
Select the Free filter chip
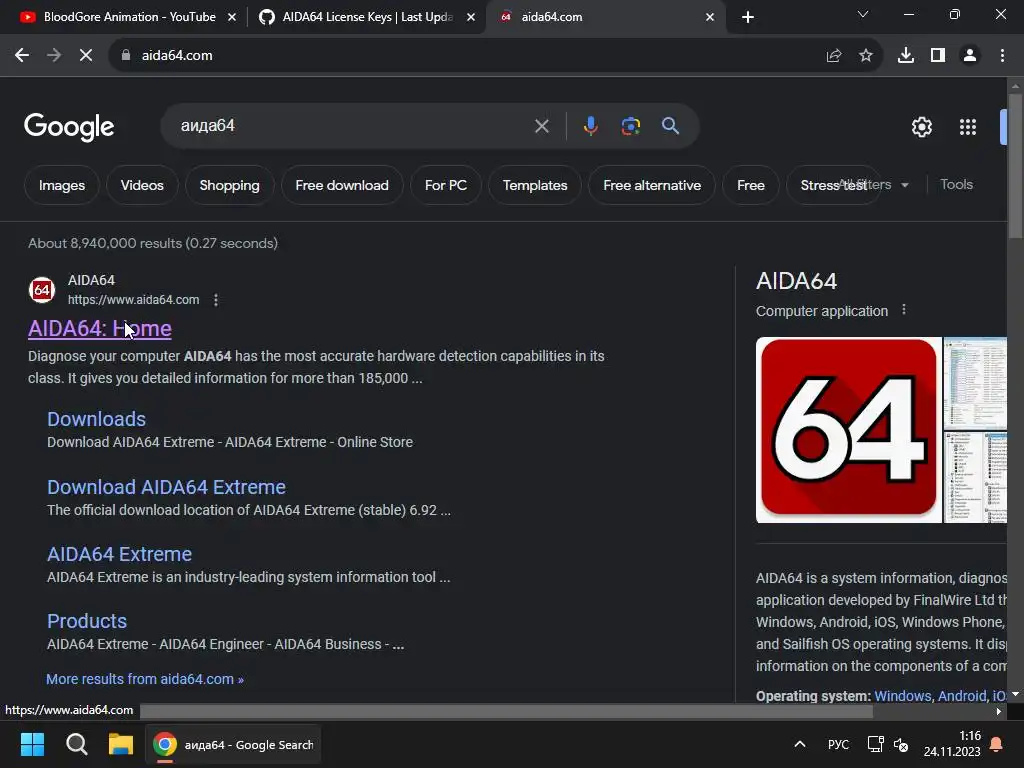[x=751, y=185]
